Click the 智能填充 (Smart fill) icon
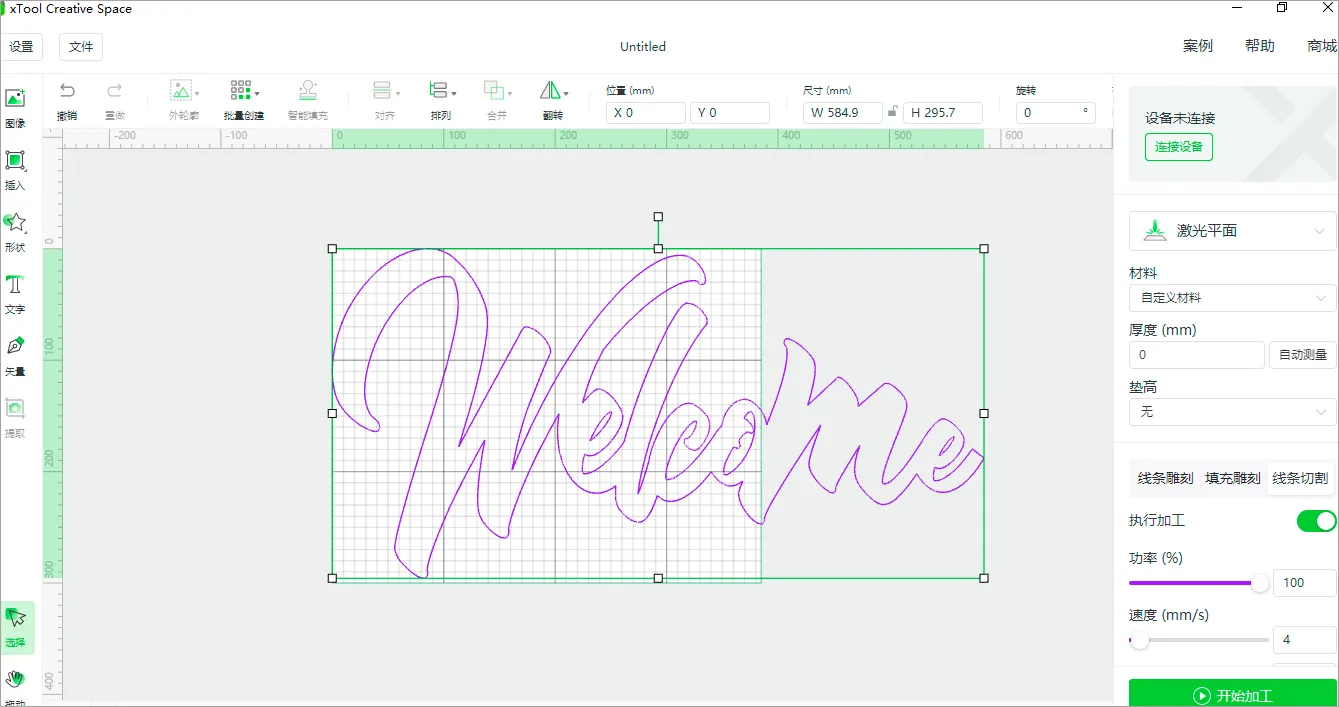The image size is (1339, 707). pyautogui.click(x=308, y=90)
